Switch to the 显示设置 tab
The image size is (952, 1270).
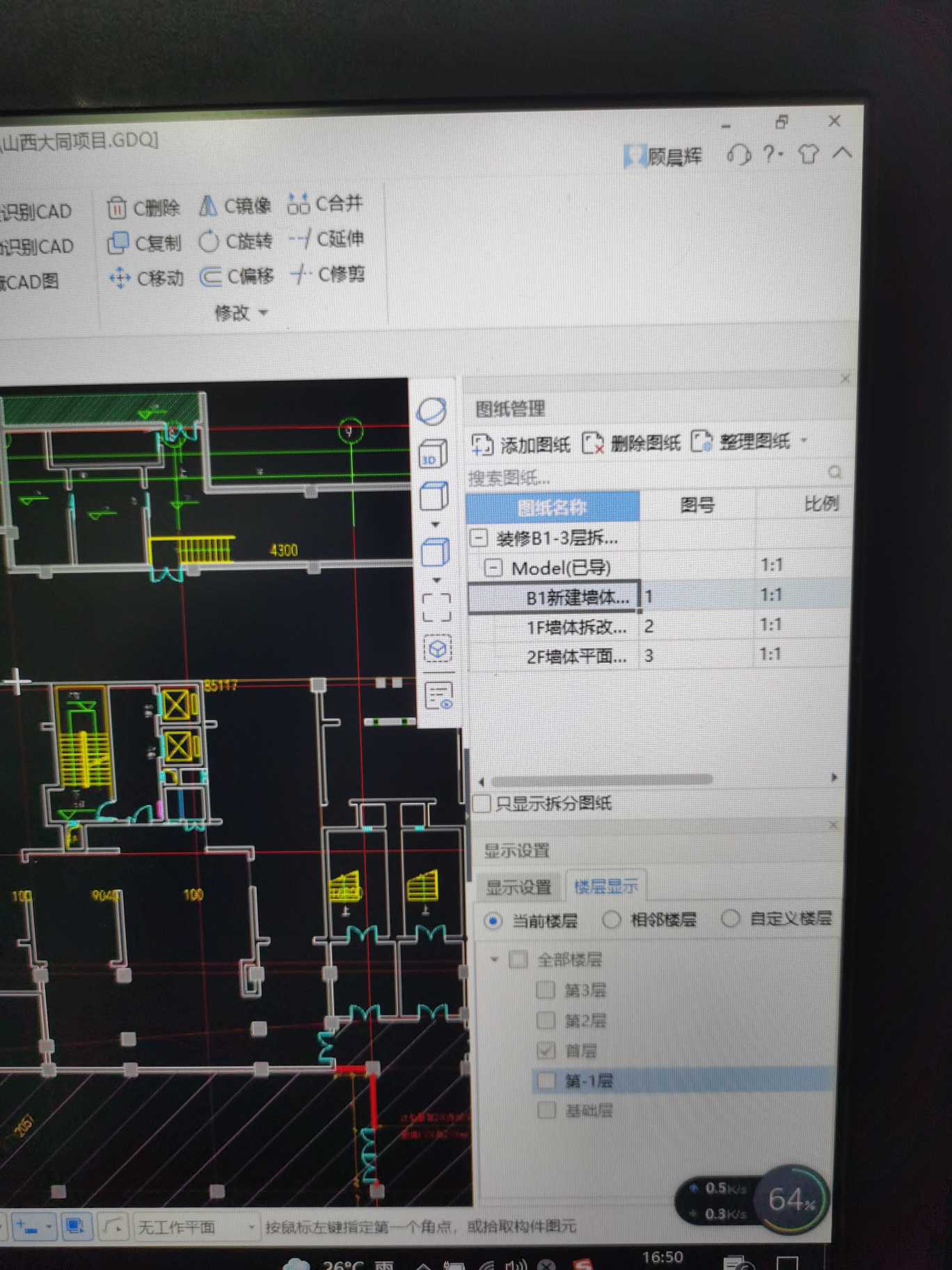click(x=518, y=887)
